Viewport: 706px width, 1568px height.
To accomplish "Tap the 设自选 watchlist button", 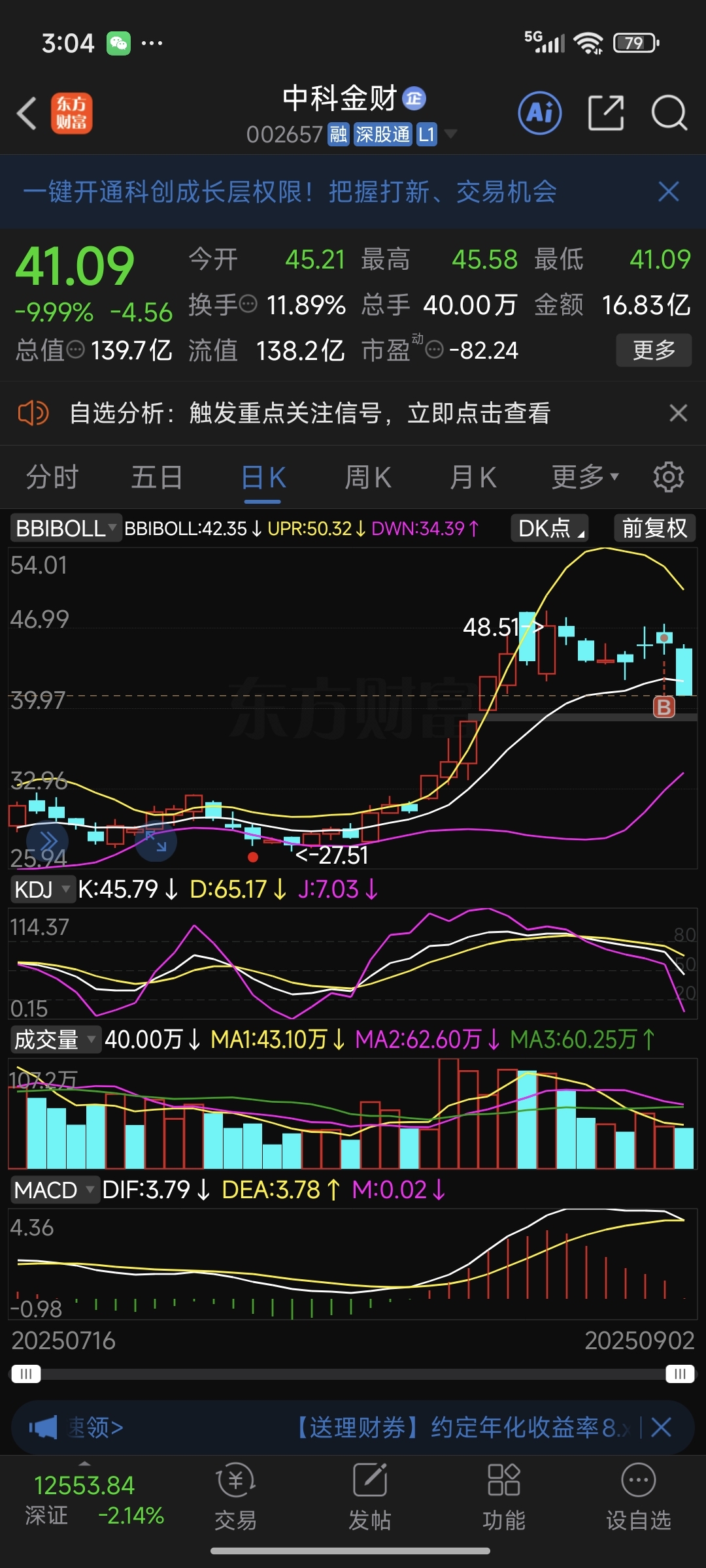I will coord(639,1496).
